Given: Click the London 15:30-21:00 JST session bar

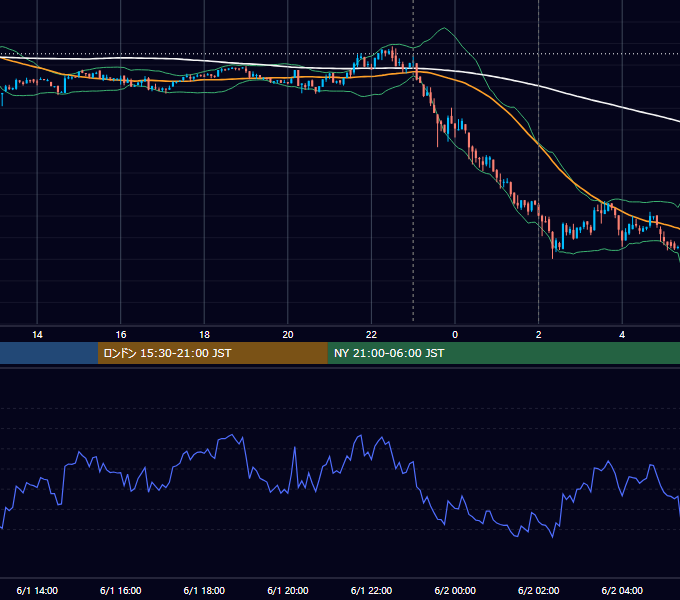Looking at the screenshot, I should coord(212,353).
